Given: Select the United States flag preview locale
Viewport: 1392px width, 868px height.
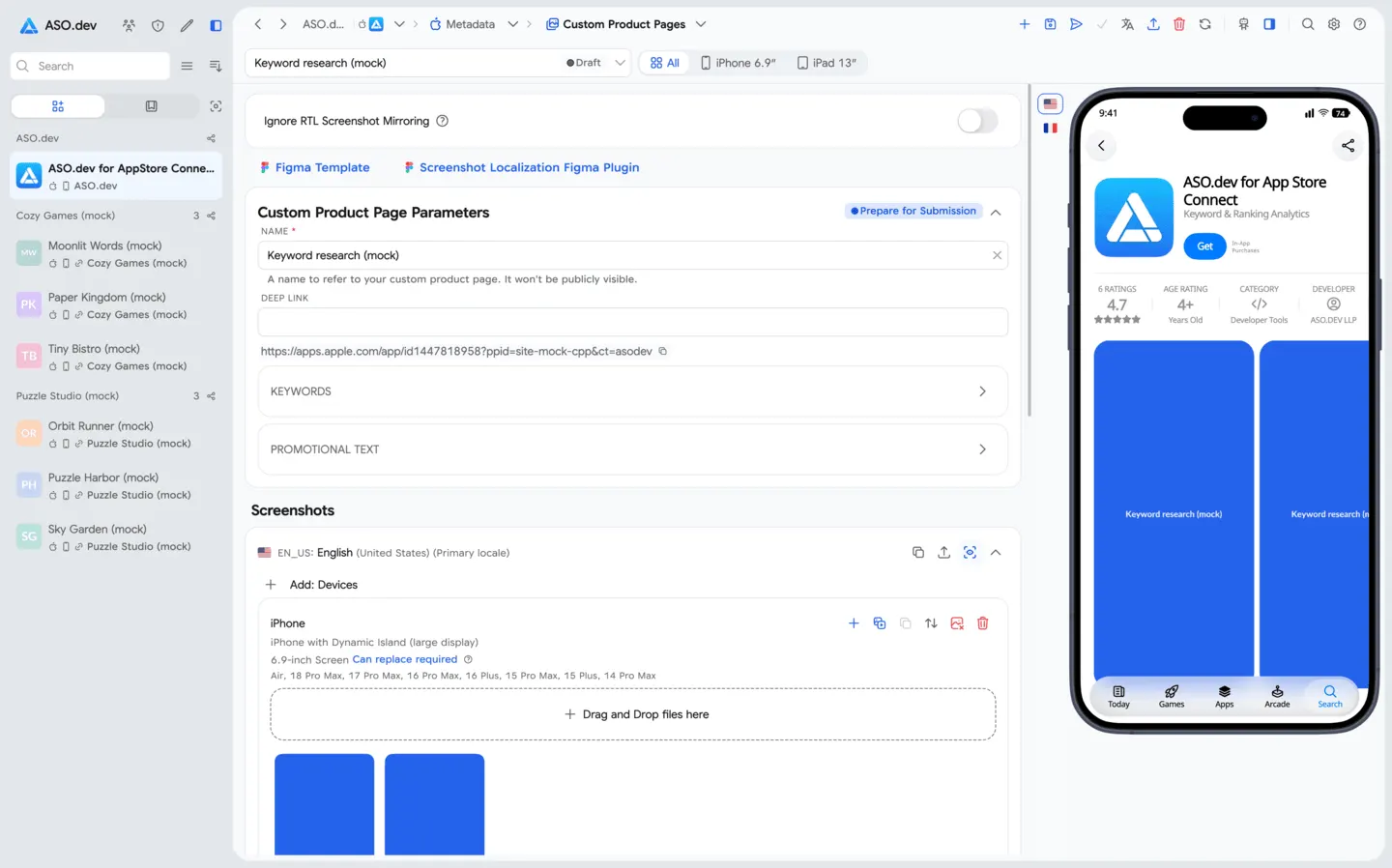Looking at the screenshot, I should pyautogui.click(x=1051, y=104).
